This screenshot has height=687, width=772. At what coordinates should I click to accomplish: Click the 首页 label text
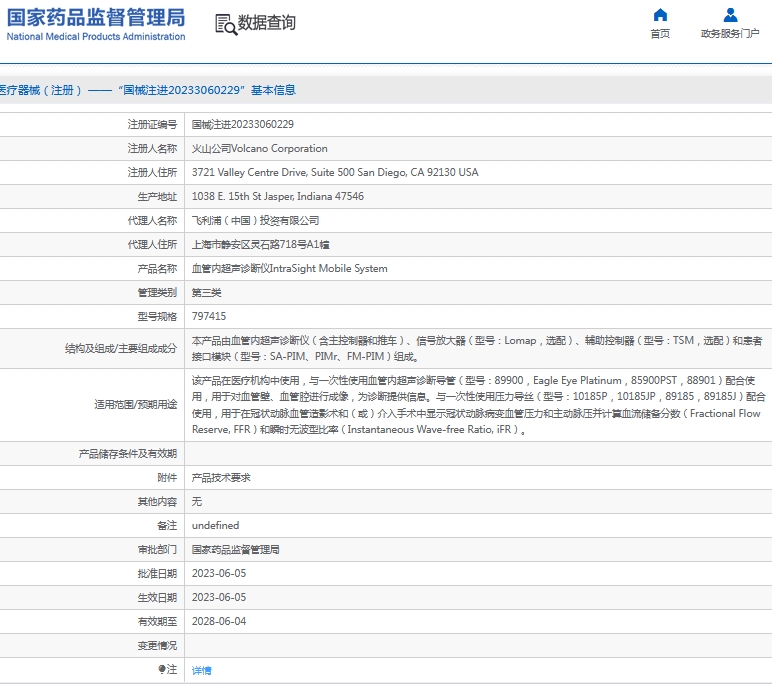click(660, 33)
